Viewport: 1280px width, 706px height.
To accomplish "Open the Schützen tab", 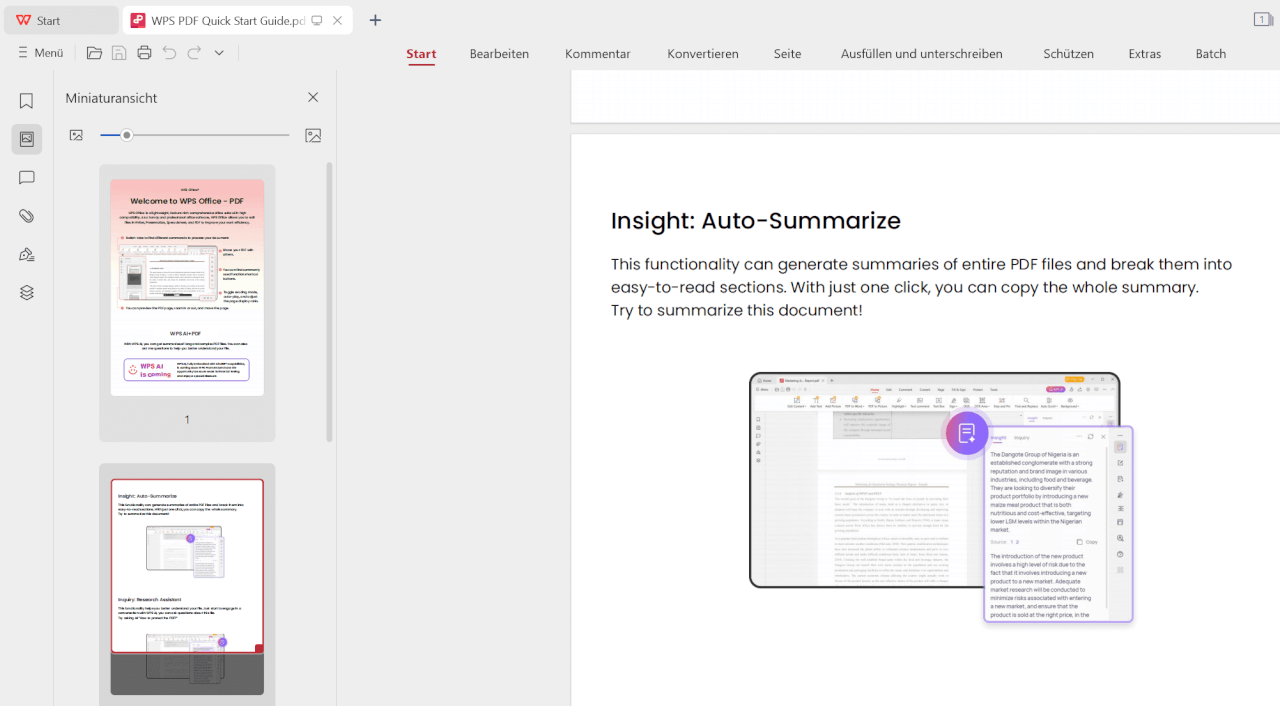I will pyautogui.click(x=1068, y=54).
